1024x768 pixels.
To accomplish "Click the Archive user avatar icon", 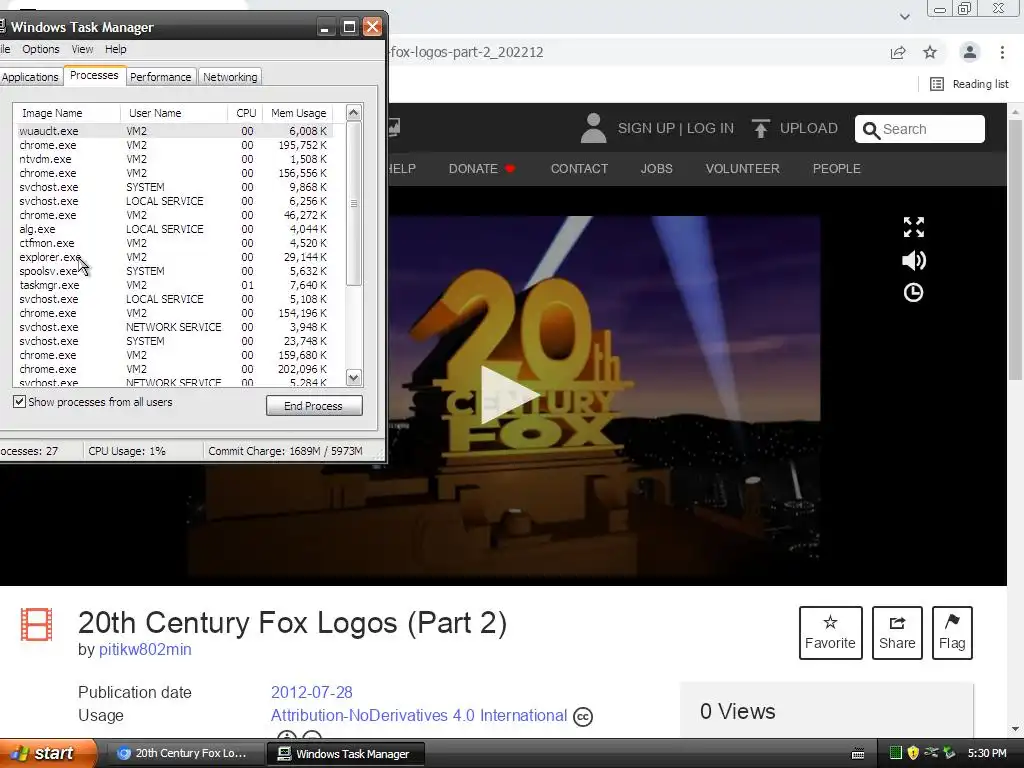I will coord(593,128).
